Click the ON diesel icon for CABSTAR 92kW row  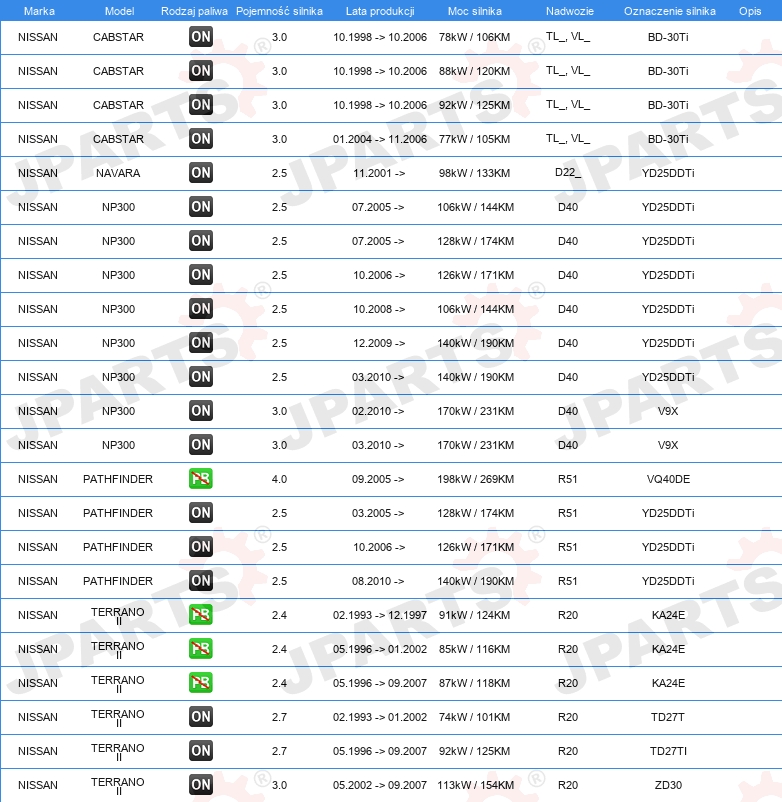(200, 105)
